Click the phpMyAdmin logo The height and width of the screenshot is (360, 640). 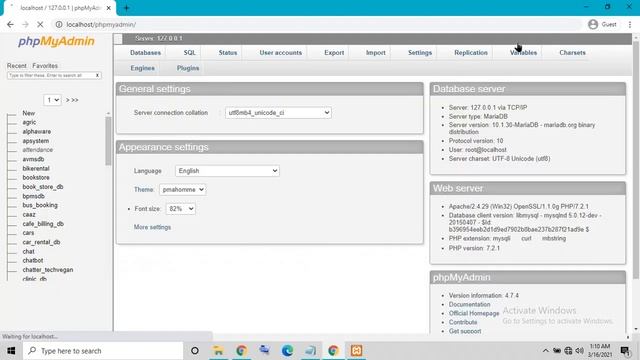tap(56, 42)
